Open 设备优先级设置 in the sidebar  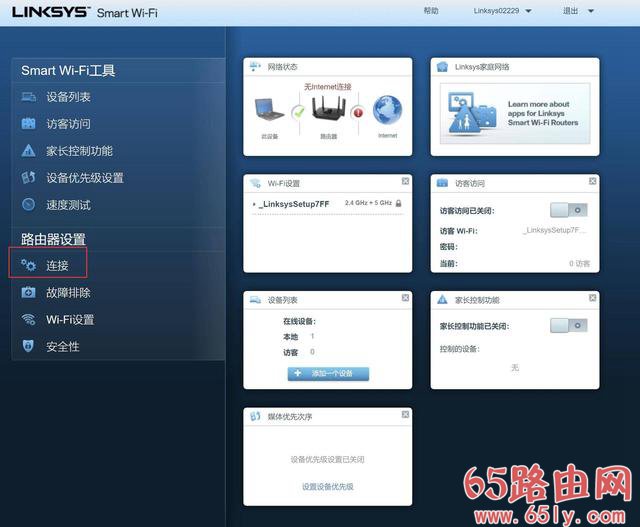click(85, 178)
